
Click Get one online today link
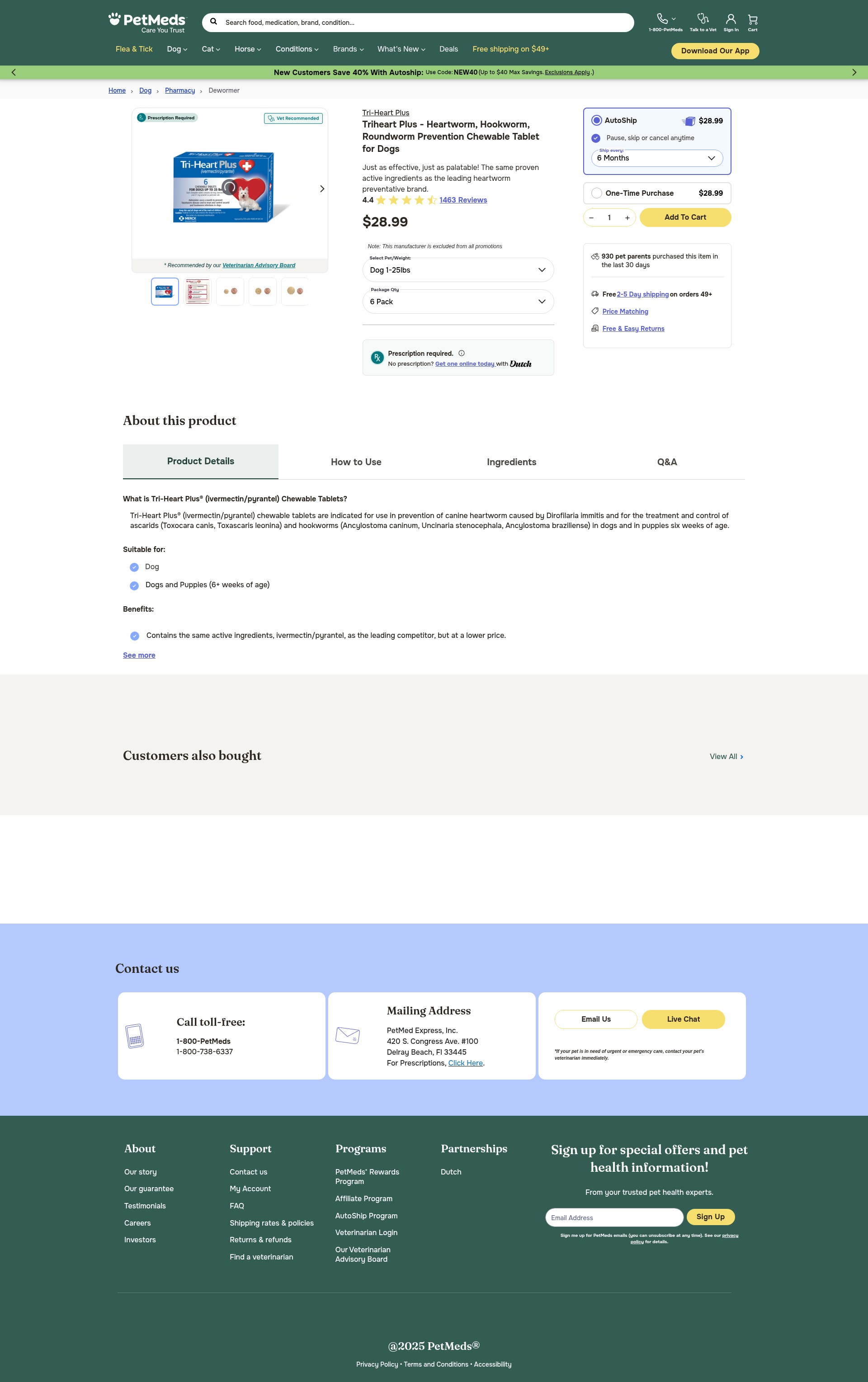[x=465, y=364]
